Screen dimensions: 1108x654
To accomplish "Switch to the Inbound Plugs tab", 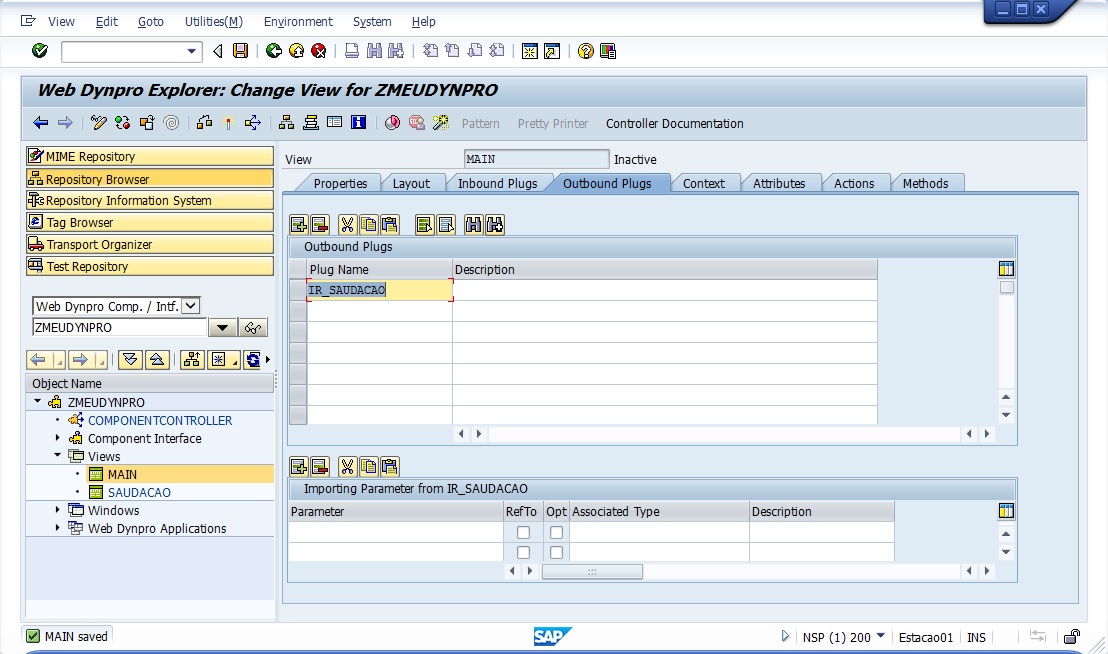I will click(x=497, y=184).
